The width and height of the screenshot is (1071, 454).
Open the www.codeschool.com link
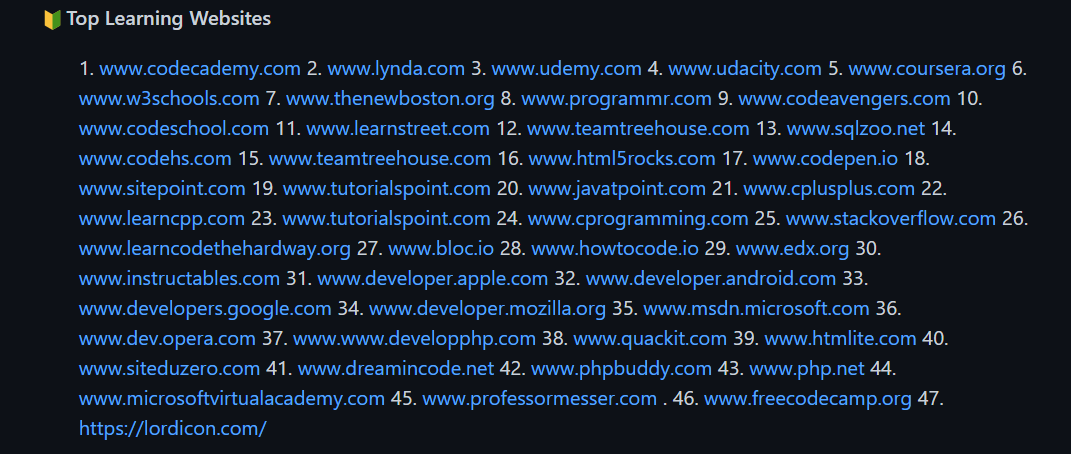click(174, 128)
